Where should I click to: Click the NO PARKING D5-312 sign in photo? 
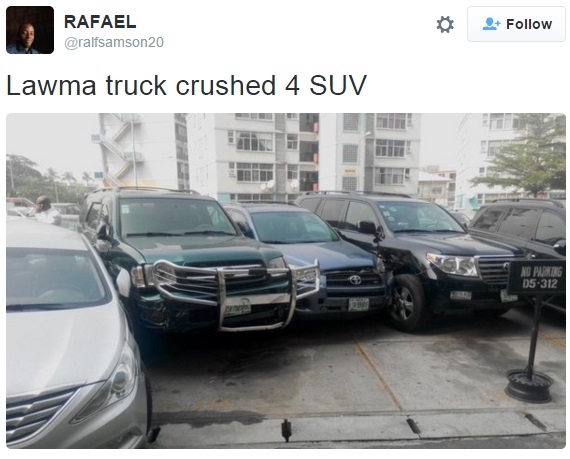pos(536,277)
